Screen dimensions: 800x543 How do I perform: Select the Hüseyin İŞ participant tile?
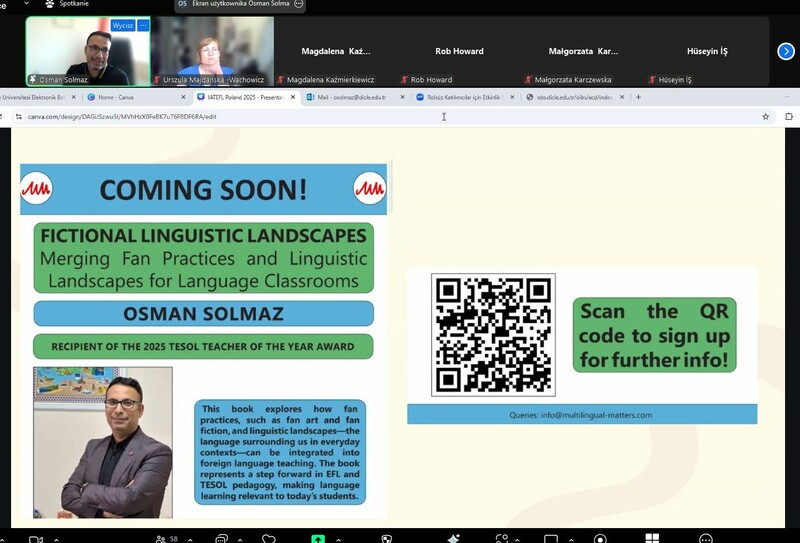[707, 51]
